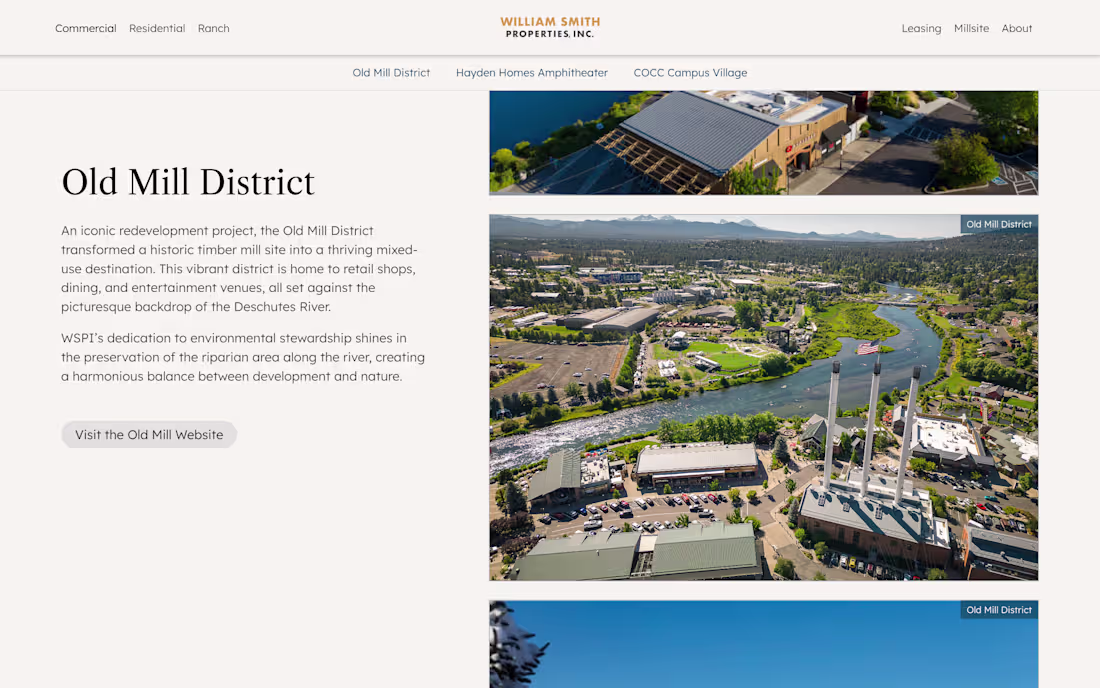1100x688 pixels.
Task: Click the badge on the bottom photo
Action: tap(998, 609)
